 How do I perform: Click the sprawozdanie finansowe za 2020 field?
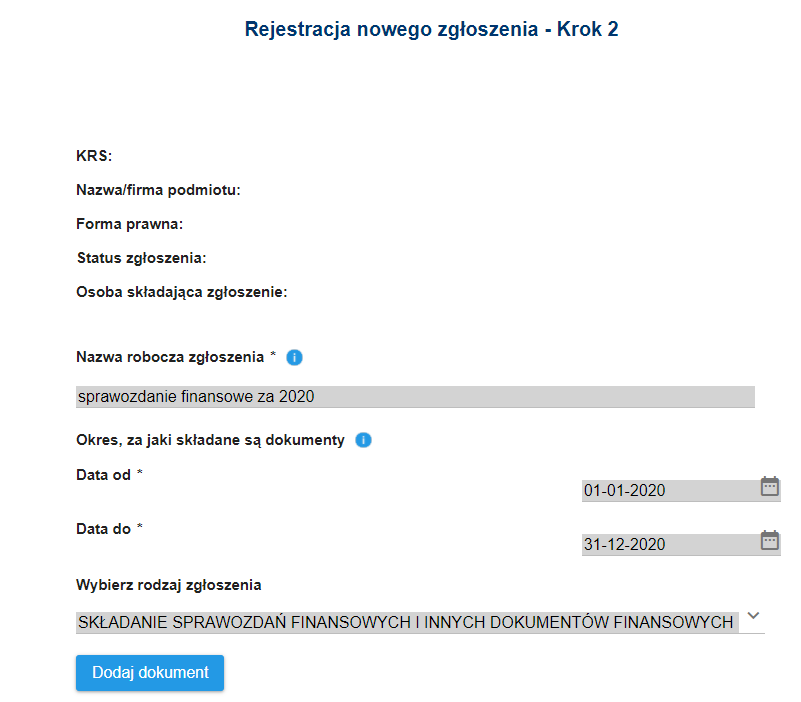click(x=415, y=397)
